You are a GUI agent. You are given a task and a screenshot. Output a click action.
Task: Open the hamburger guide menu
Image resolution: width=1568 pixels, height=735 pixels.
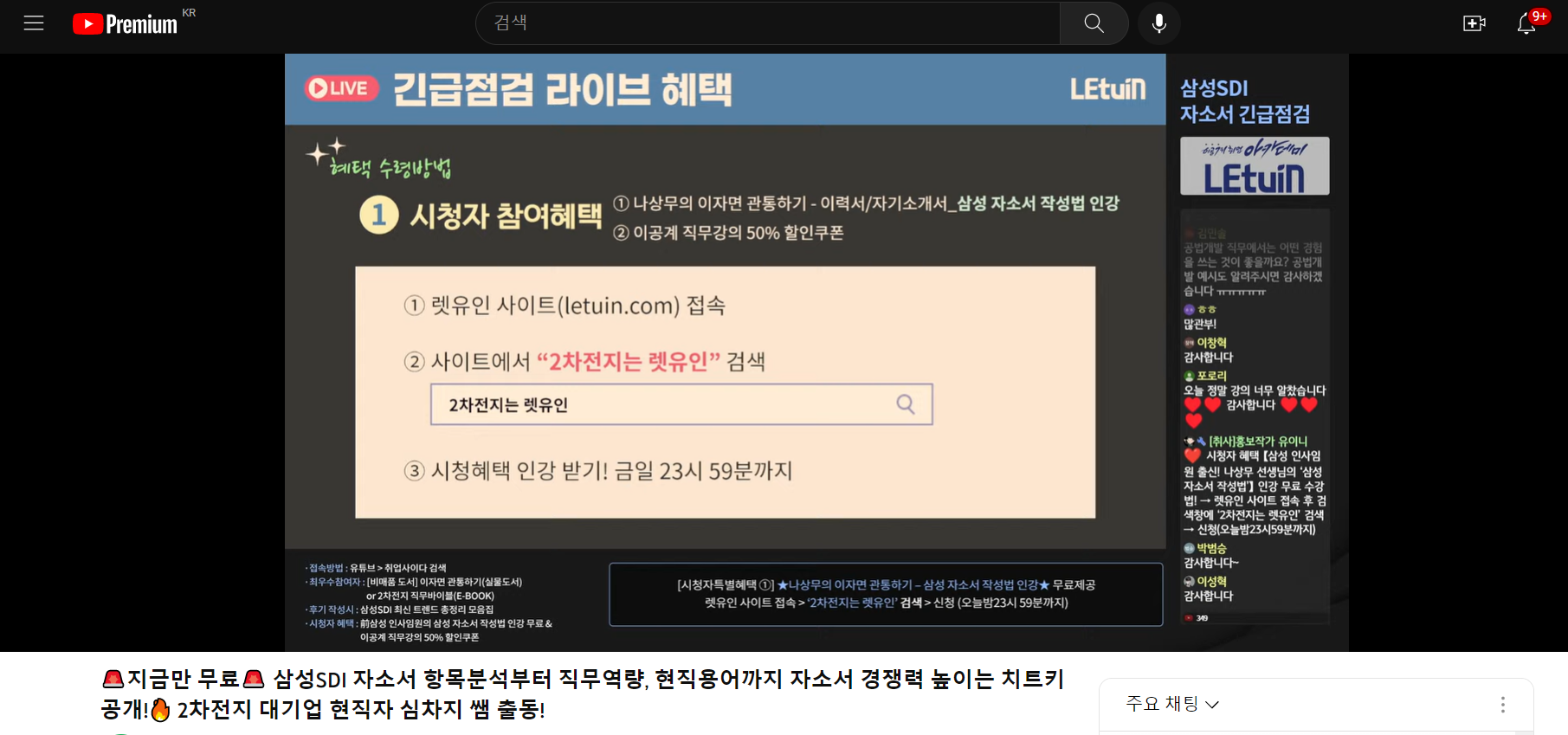point(34,23)
